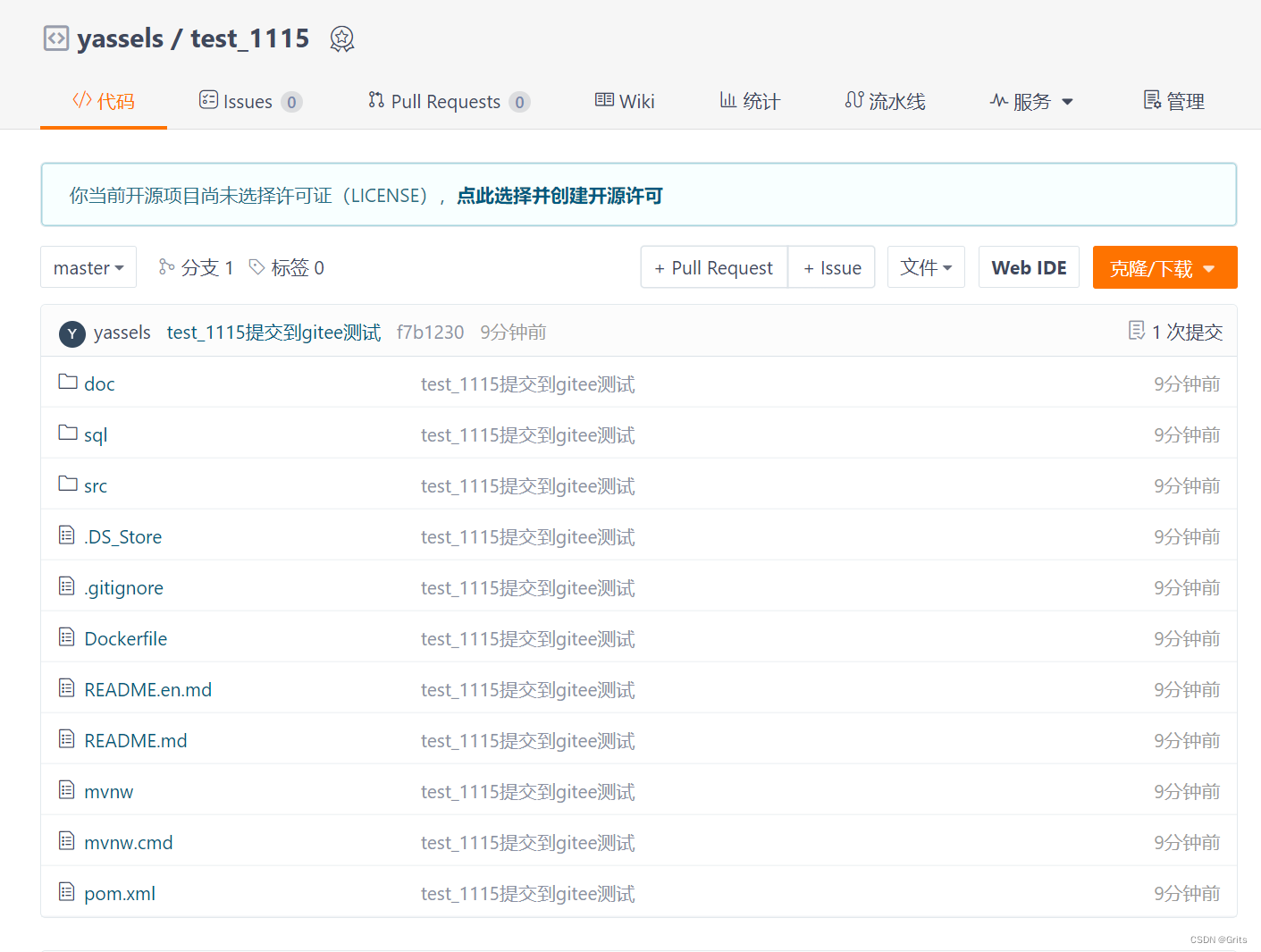Click the yassels author name in commit row
The width and height of the screenshot is (1261, 952).
coord(122,333)
